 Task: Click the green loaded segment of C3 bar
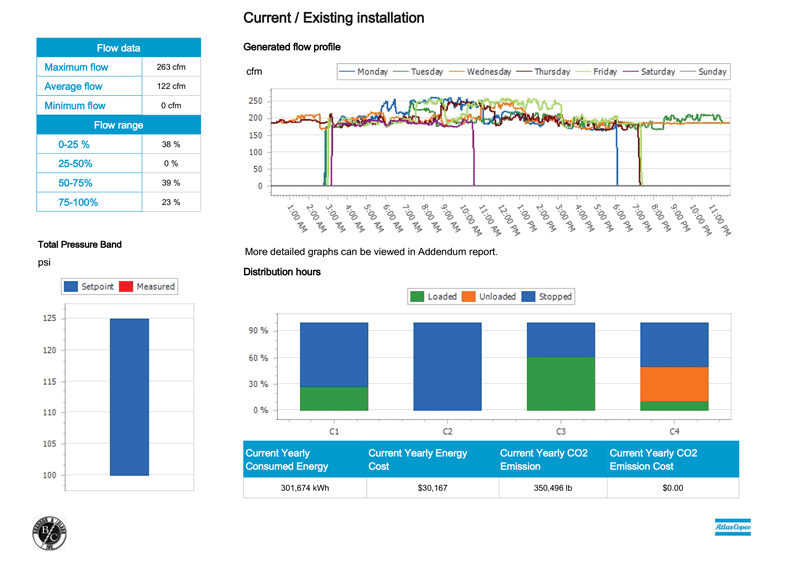tap(561, 384)
